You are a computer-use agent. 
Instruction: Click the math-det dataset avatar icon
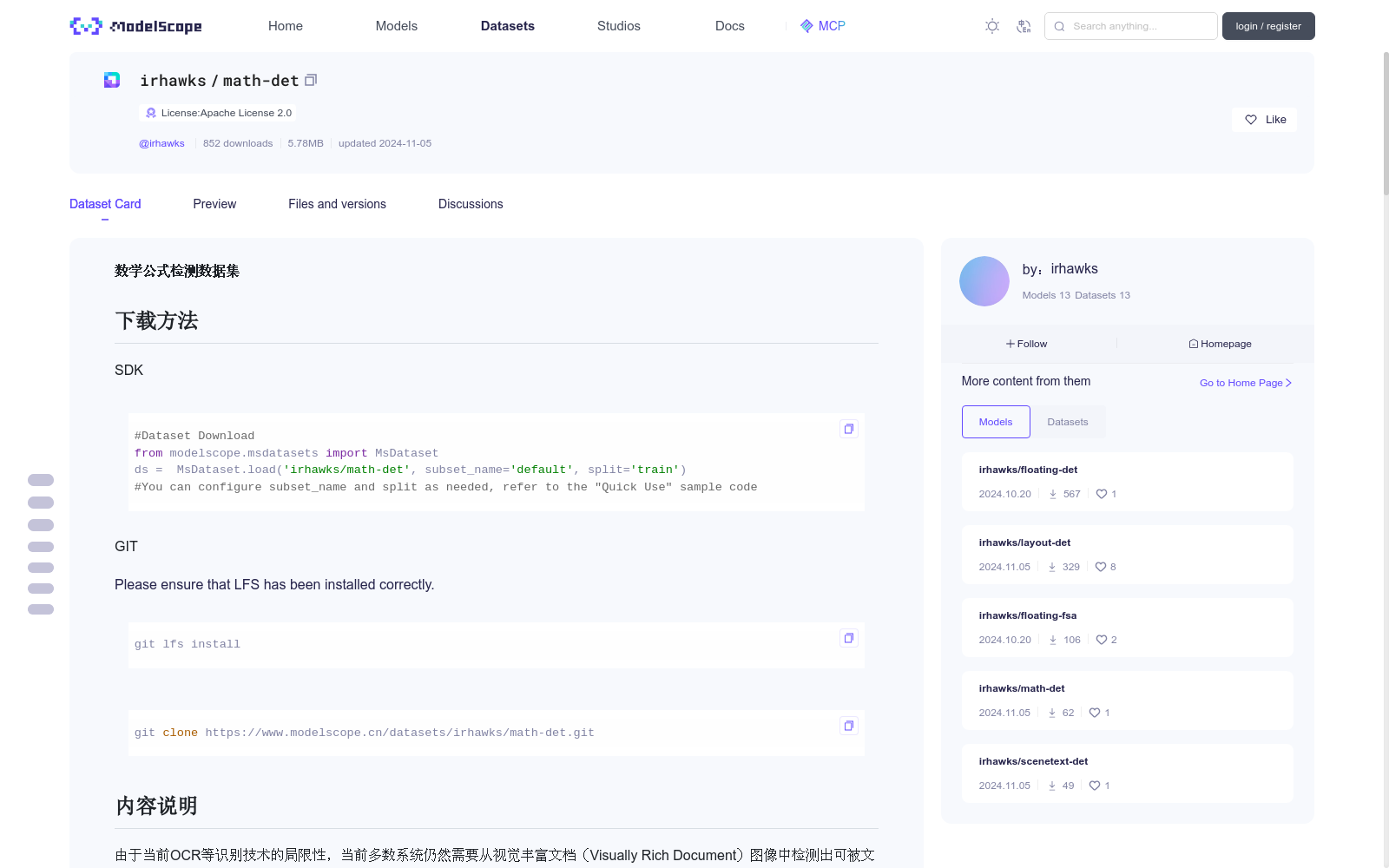coord(112,80)
